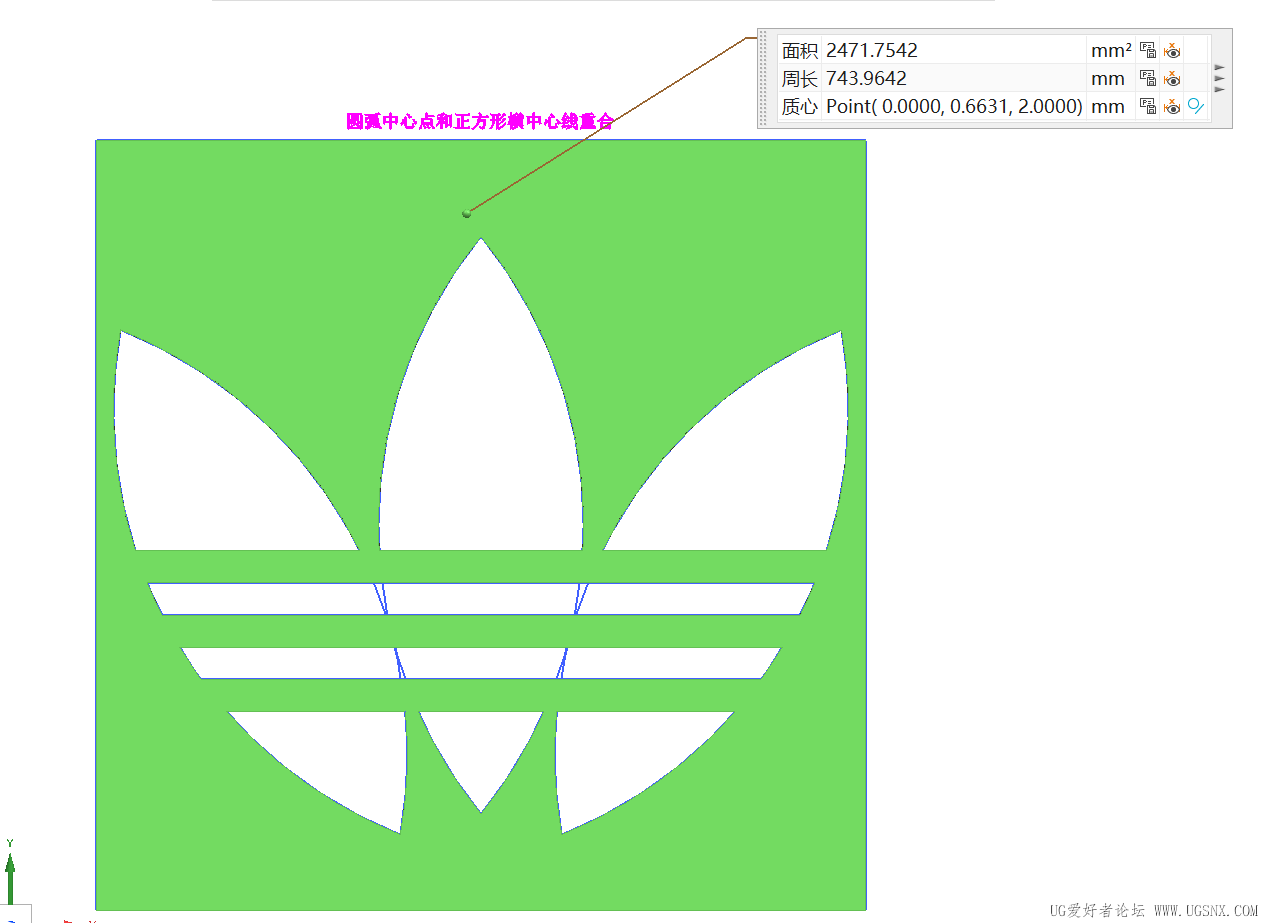
Task: Click the save icon in the 质心 row
Action: pos(1148,106)
